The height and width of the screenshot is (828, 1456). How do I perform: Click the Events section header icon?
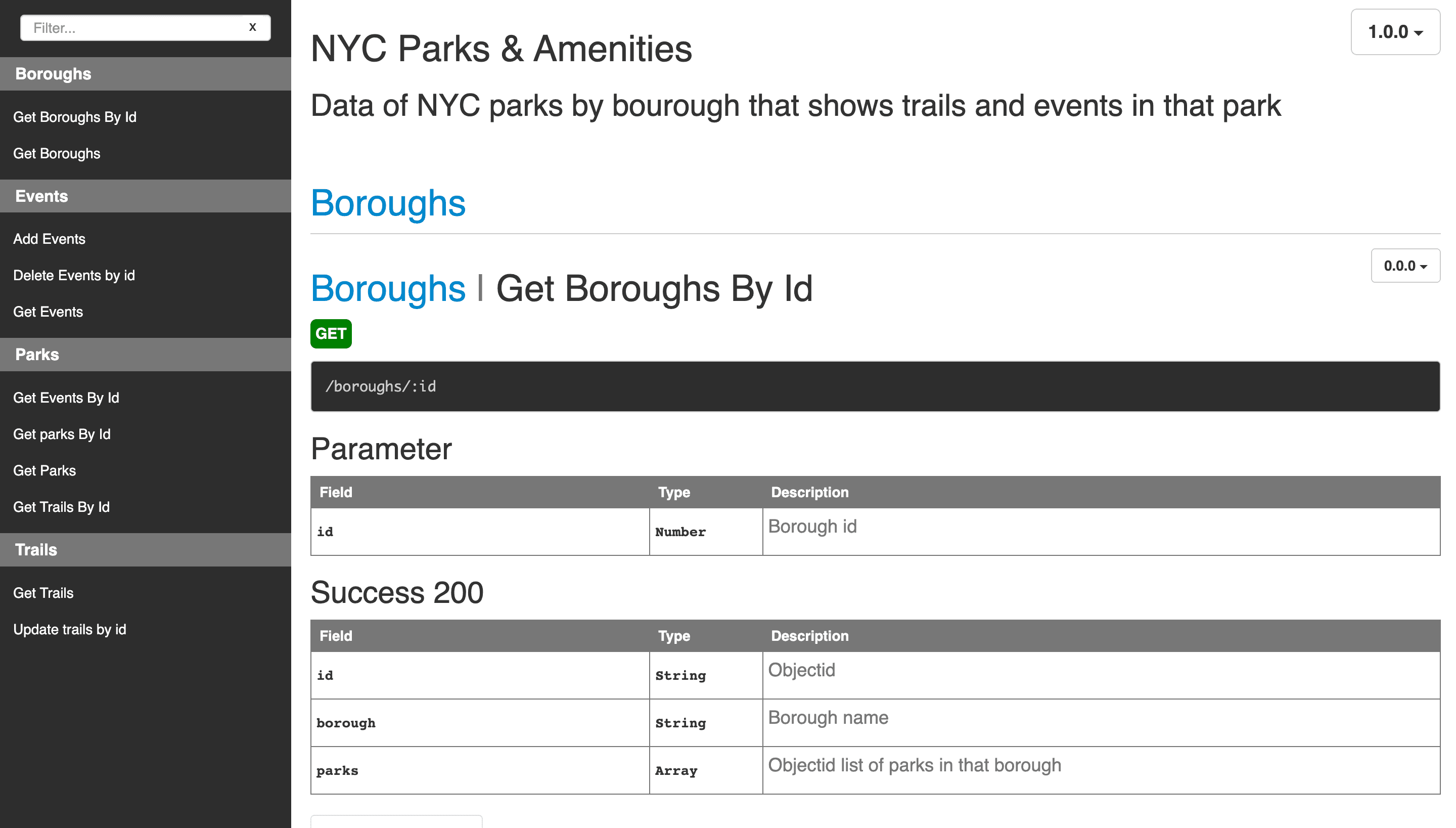41,196
